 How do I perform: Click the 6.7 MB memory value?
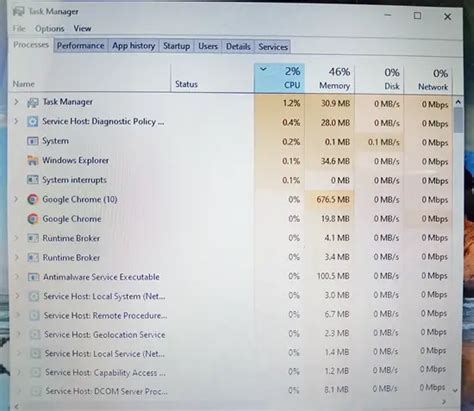pyautogui.click(x=337, y=314)
